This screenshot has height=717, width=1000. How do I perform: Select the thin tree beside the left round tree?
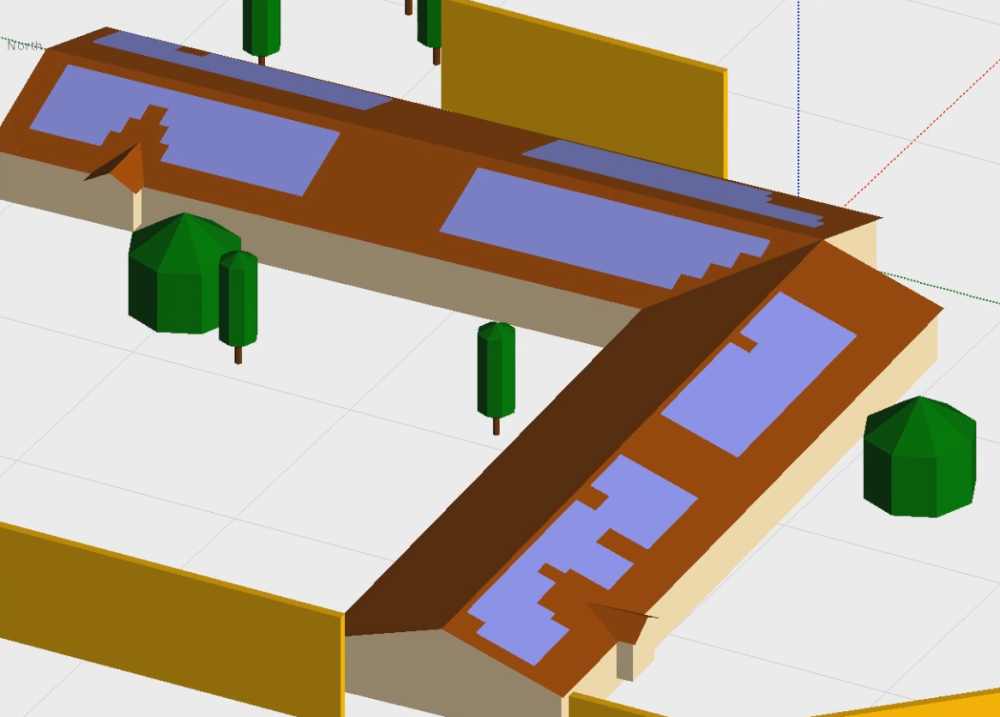238,300
